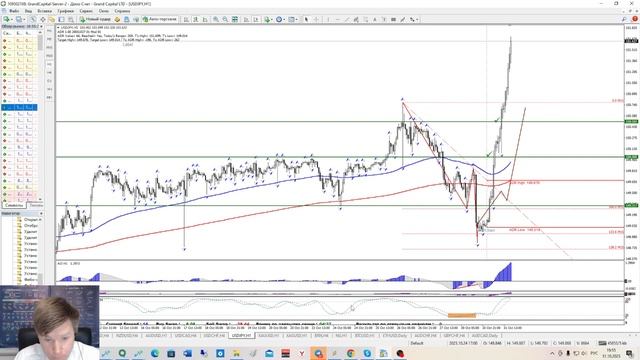Expand the arrows objects dropdown
The image size is (640, 360).
coord(417,19)
